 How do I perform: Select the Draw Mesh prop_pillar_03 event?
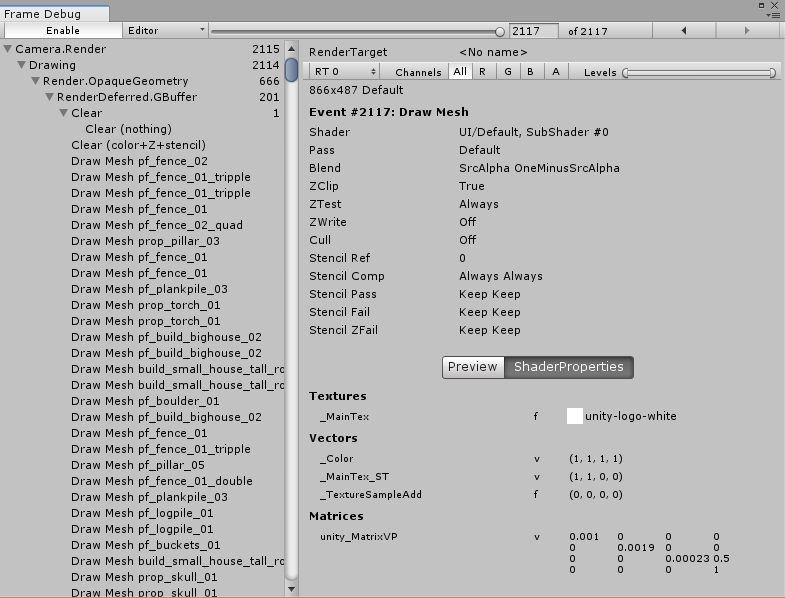(x=145, y=241)
